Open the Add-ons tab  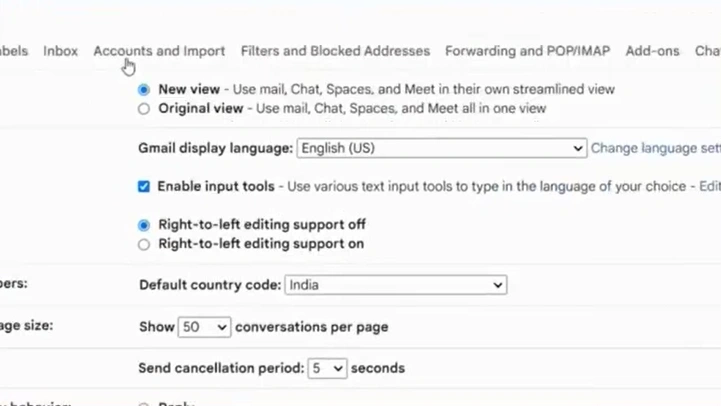(x=652, y=51)
